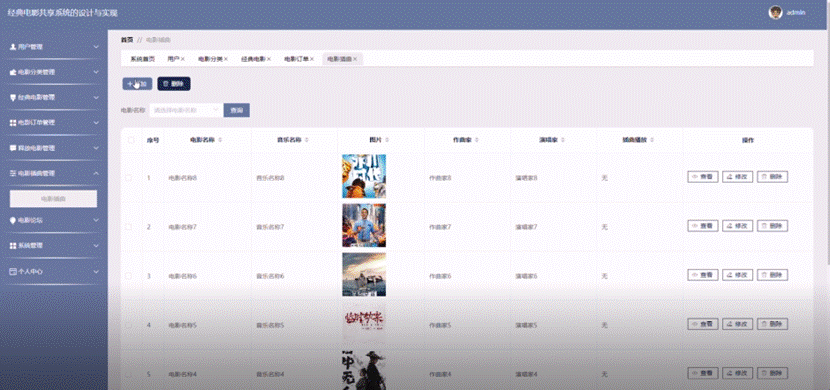Open the 电影名称 filter dropdown
Image resolution: width=830 pixels, height=390 pixels.
[x=185, y=110]
